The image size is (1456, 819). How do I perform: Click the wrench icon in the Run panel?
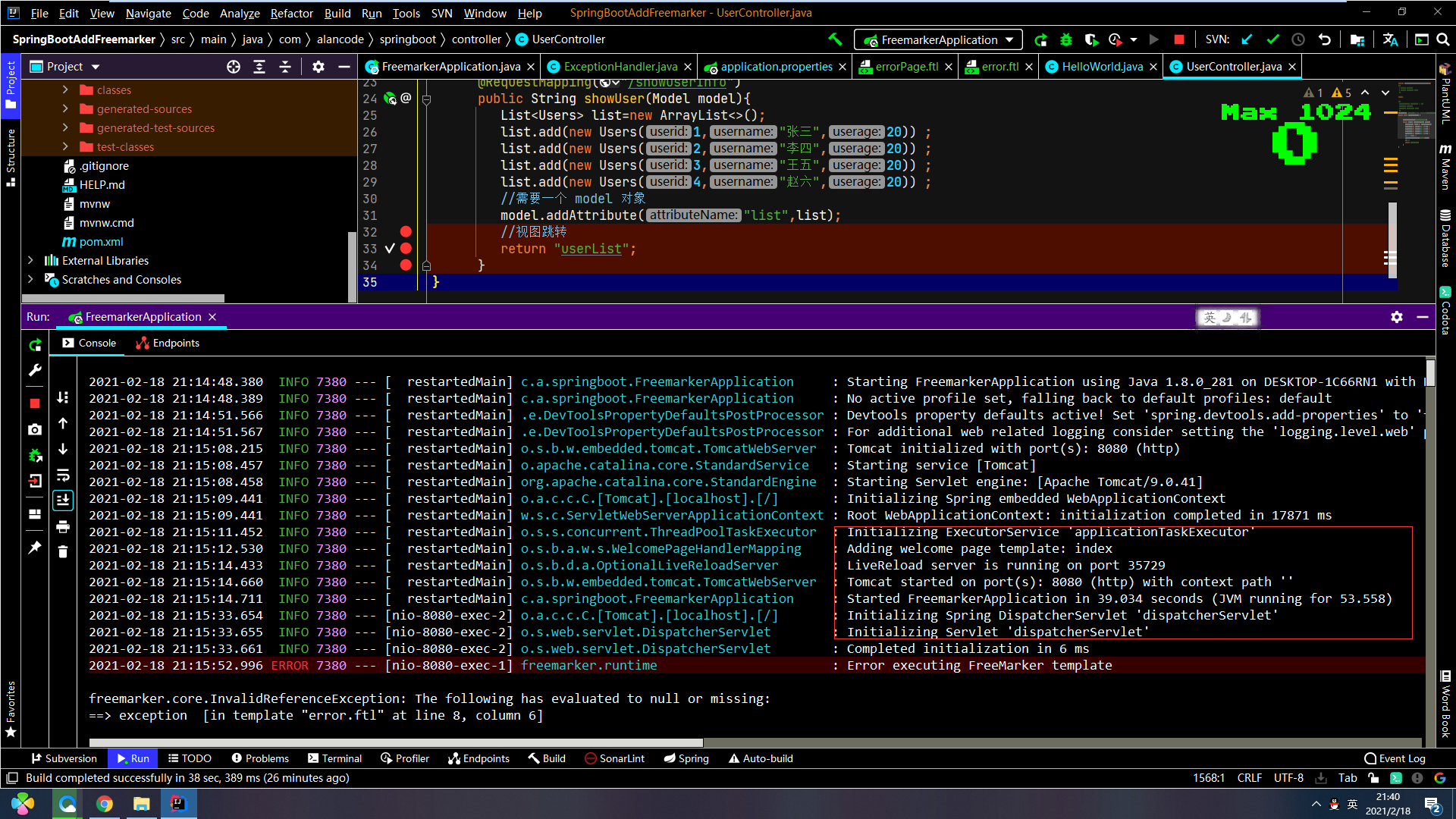pyautogui.click(x=35, y=371)
